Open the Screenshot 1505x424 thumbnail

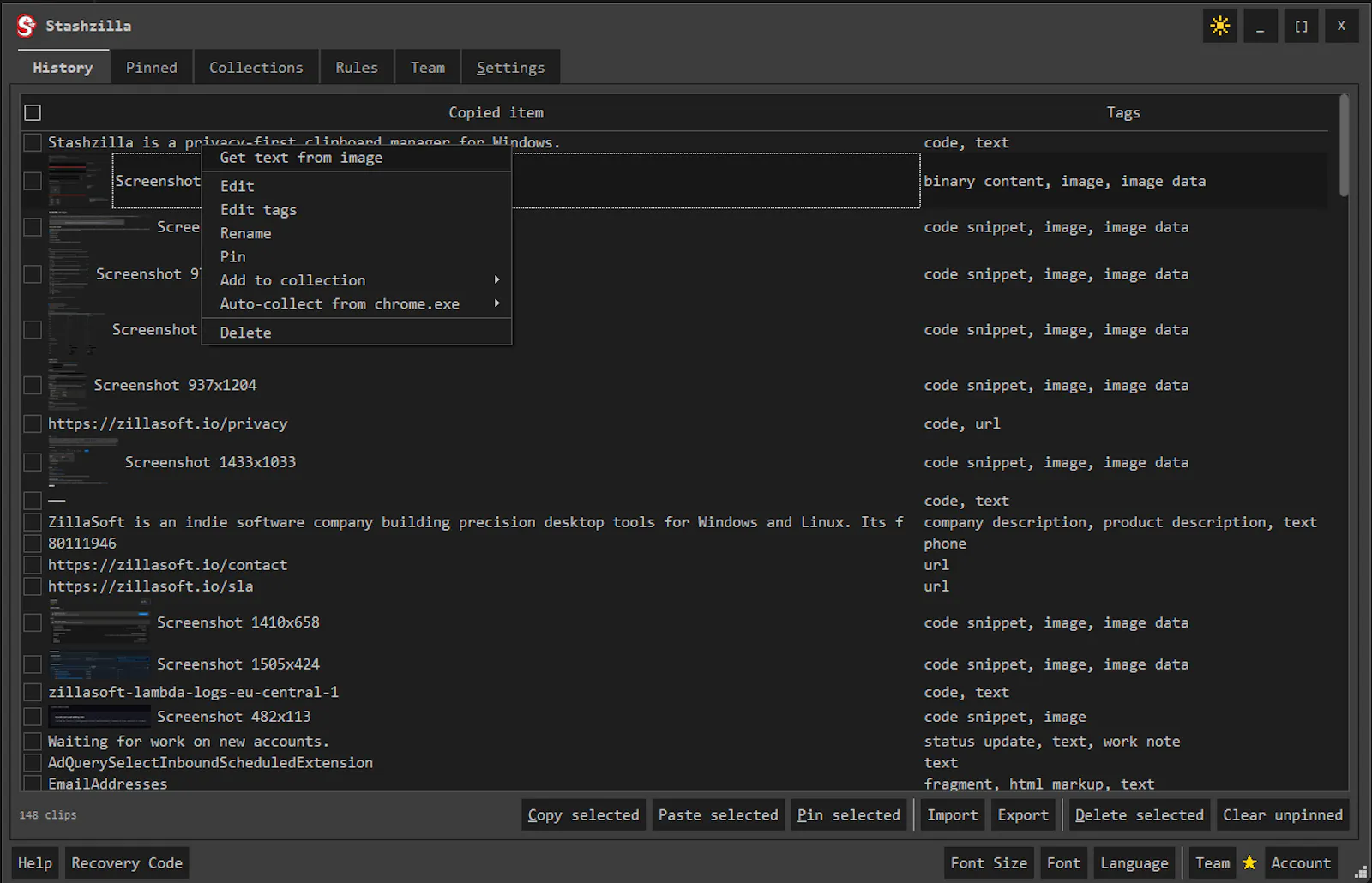99,664
